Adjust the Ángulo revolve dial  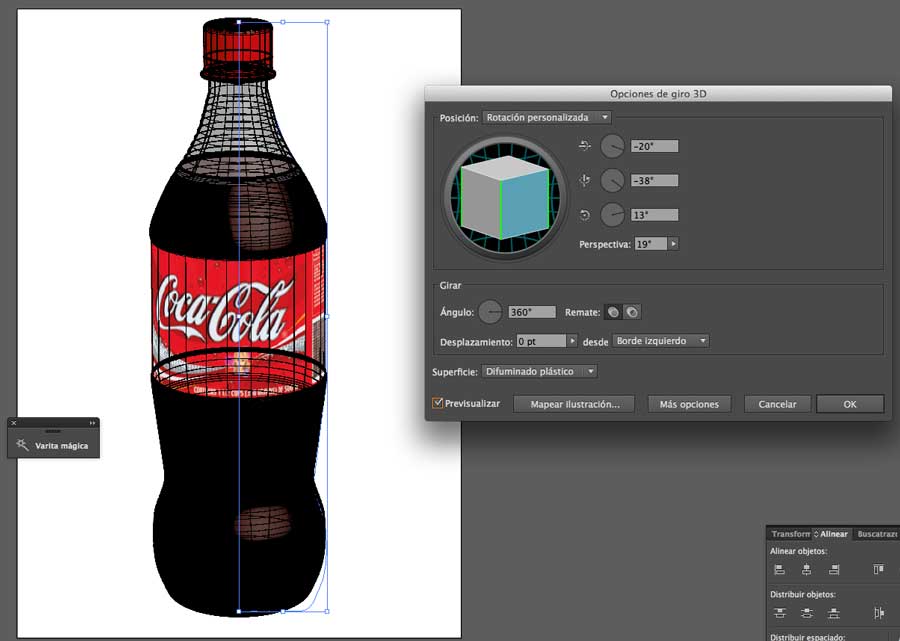click(x=490, y=312)
